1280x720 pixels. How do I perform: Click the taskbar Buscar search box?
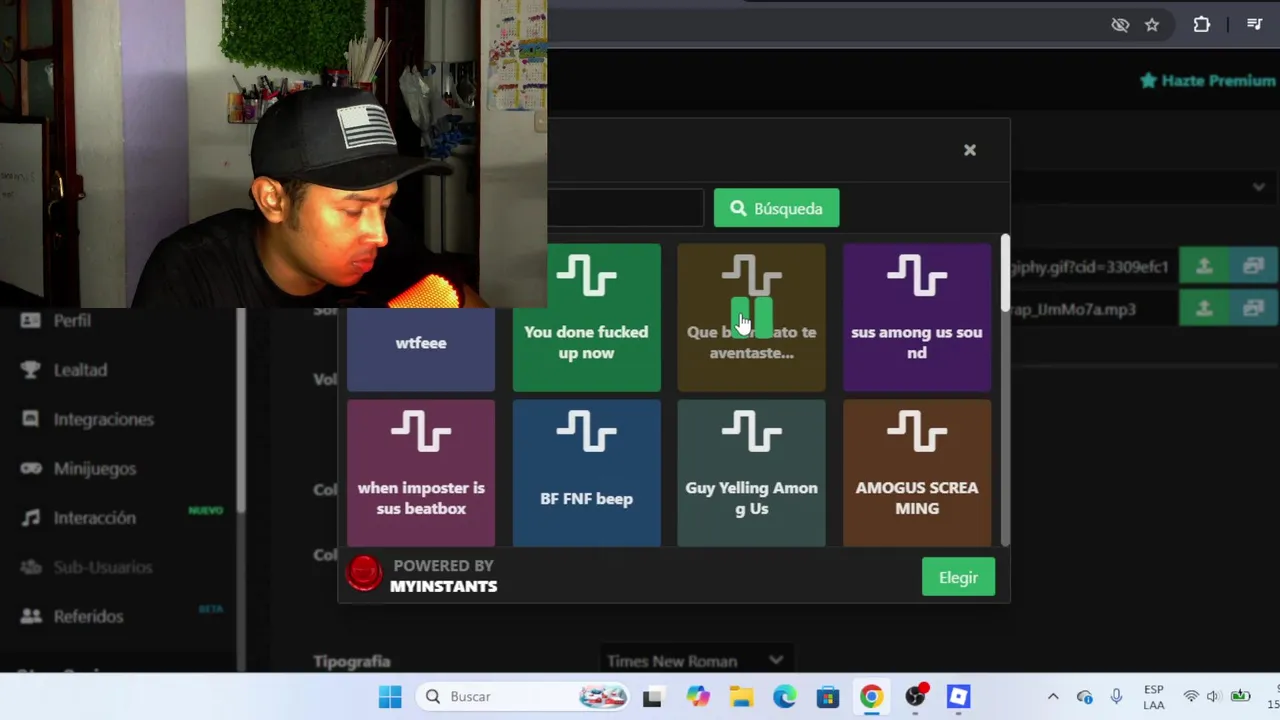[523, 697]
